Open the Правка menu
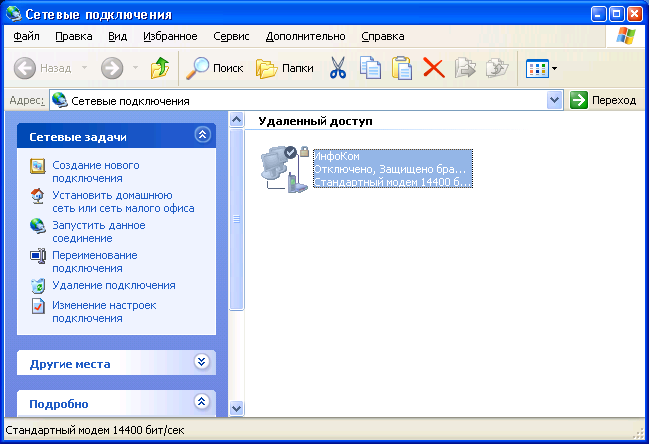Viewport: 649px width, 444px height. [x=74, y=36]
